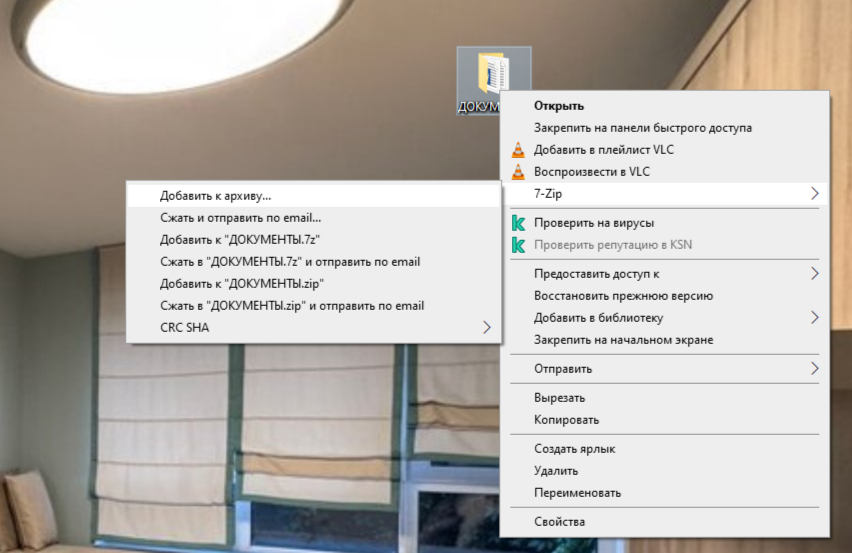Image resolution: width=852 pixels, height=553 pixels.
Task: Select Сжать и отправить по email...
Action: tap(314, 218)
